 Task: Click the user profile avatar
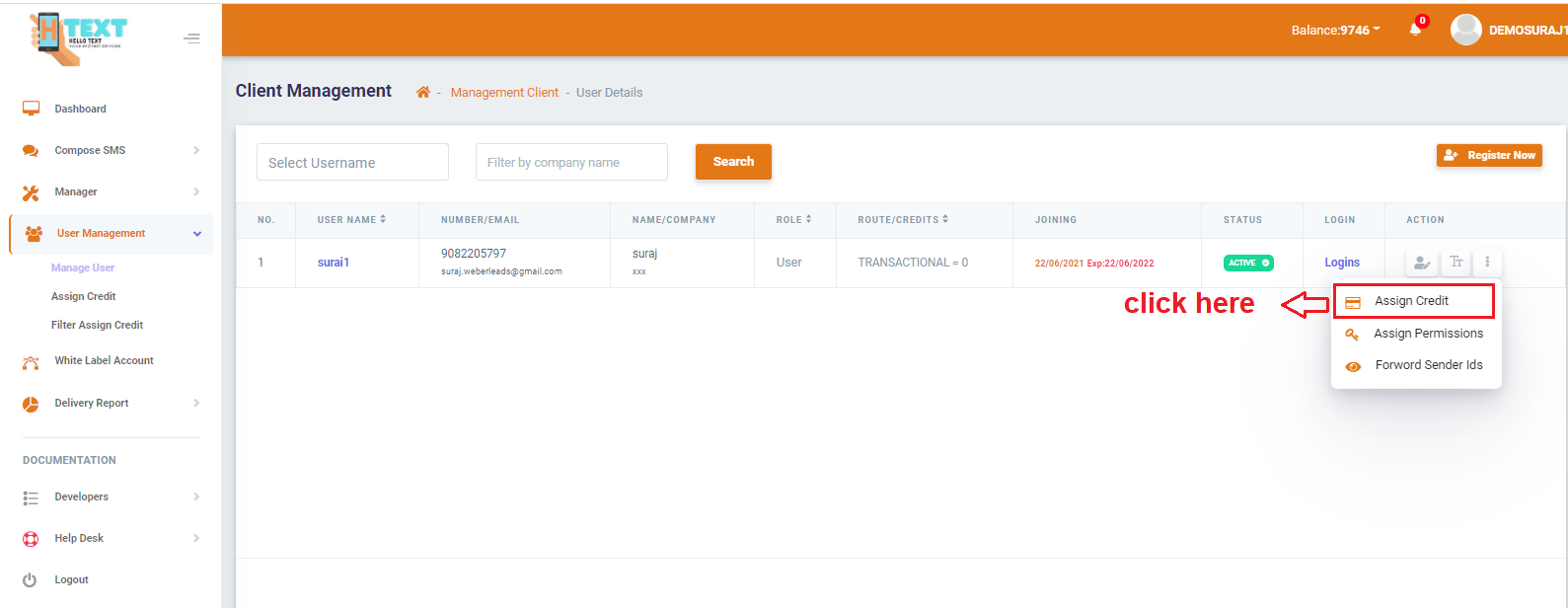[1465, 30]
